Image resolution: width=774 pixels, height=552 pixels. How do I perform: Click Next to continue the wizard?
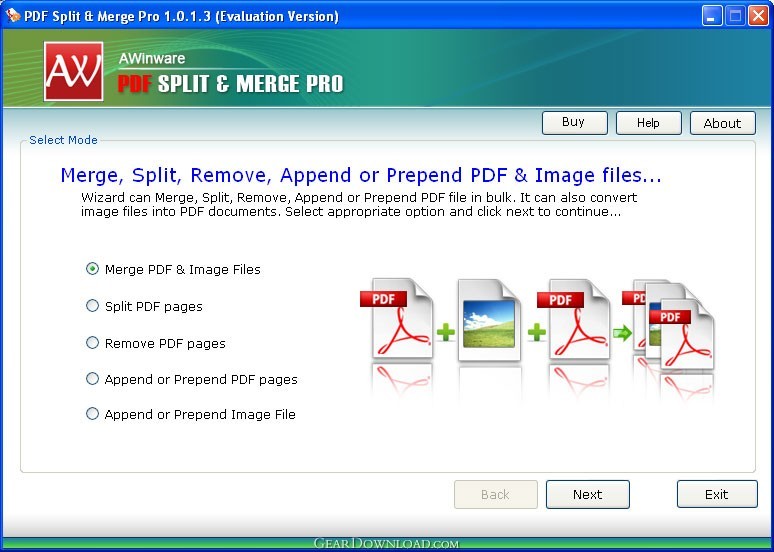[587, 494]
